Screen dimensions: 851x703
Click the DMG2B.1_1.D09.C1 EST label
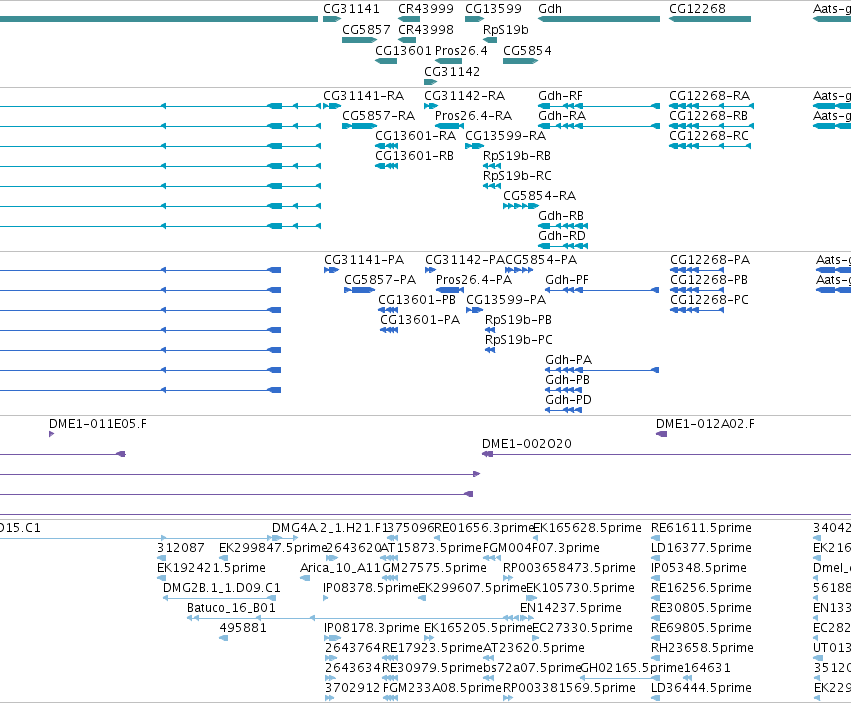(222, 588)
